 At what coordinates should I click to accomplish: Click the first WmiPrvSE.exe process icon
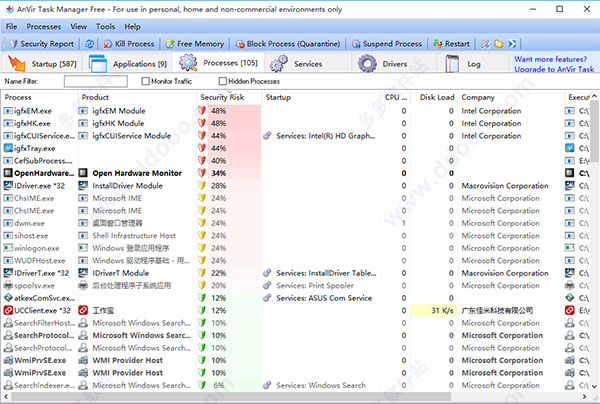tap(8, 360)
